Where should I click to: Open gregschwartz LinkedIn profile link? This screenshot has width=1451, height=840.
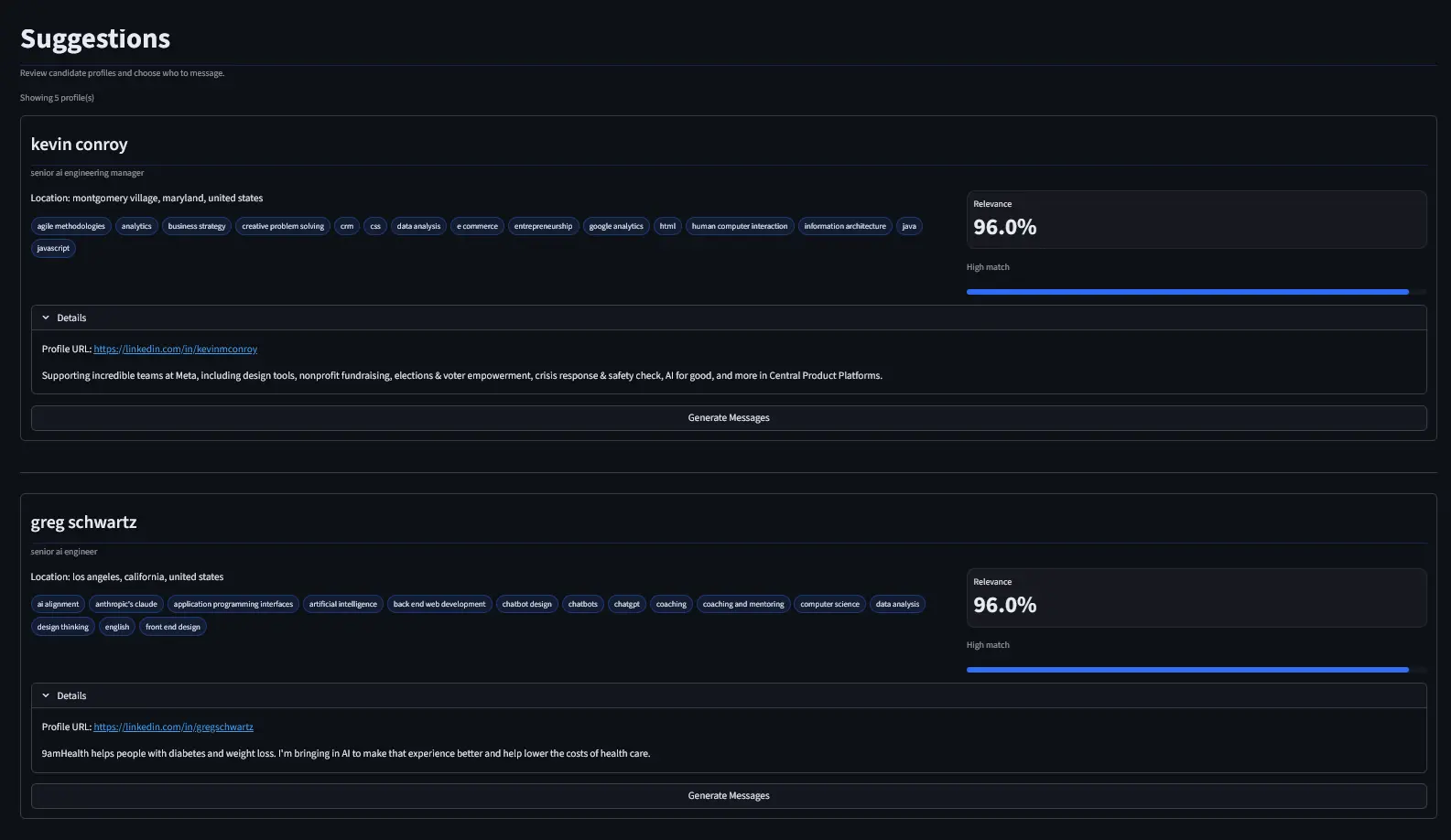coord(173,727)
